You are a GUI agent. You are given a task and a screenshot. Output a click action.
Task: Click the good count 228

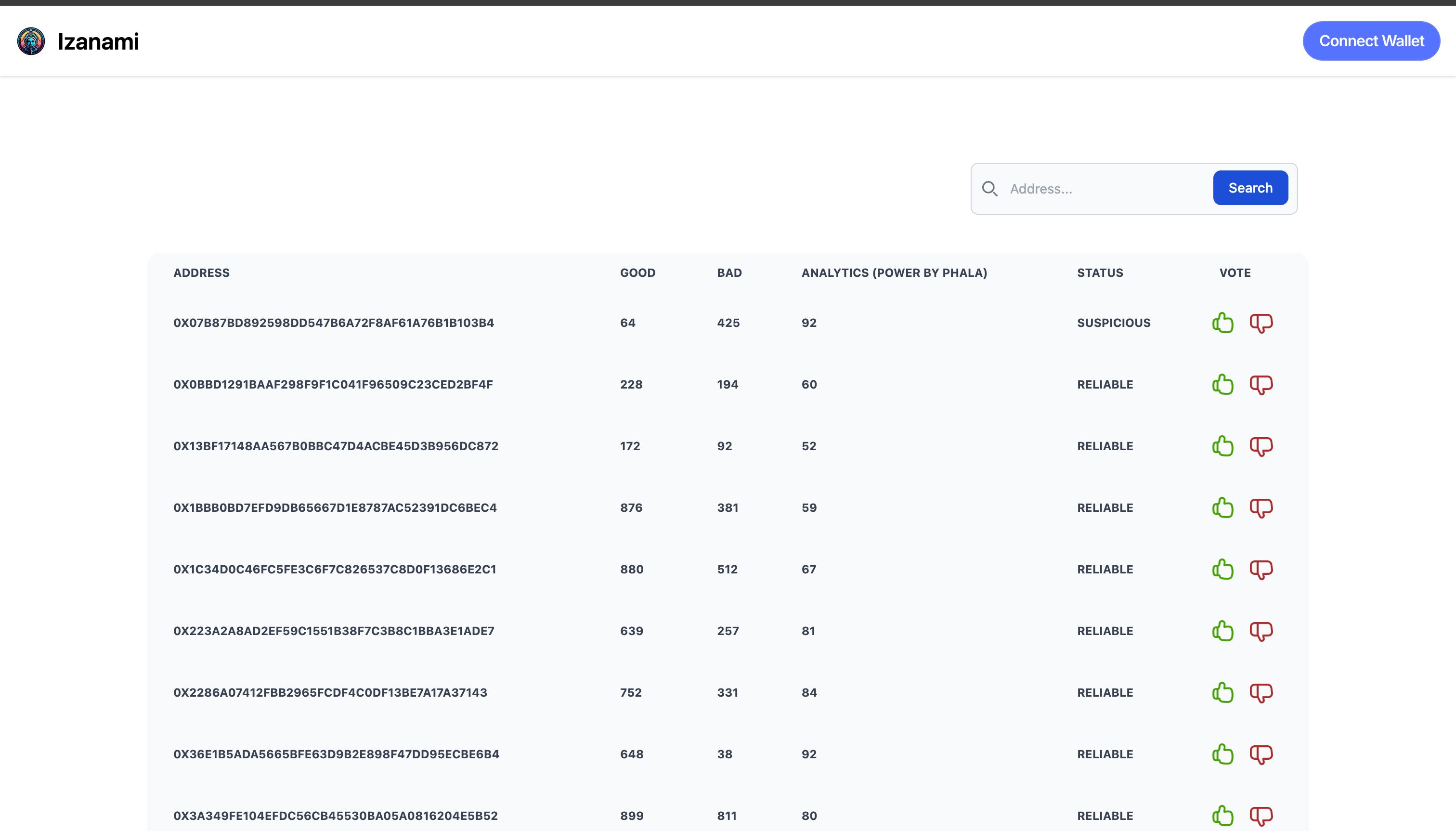point(631,385)
